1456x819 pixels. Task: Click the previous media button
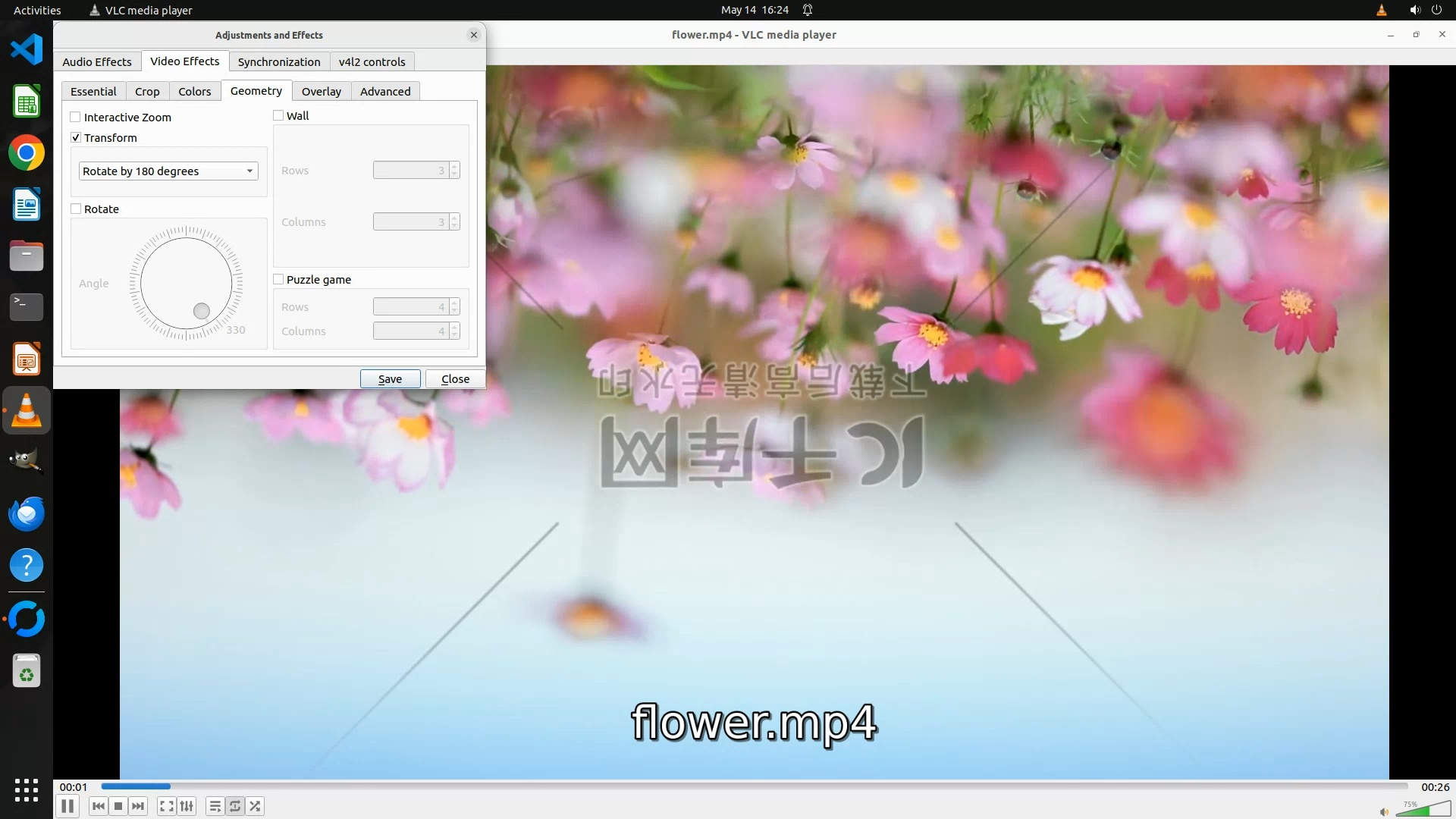(x=98, y=806)
